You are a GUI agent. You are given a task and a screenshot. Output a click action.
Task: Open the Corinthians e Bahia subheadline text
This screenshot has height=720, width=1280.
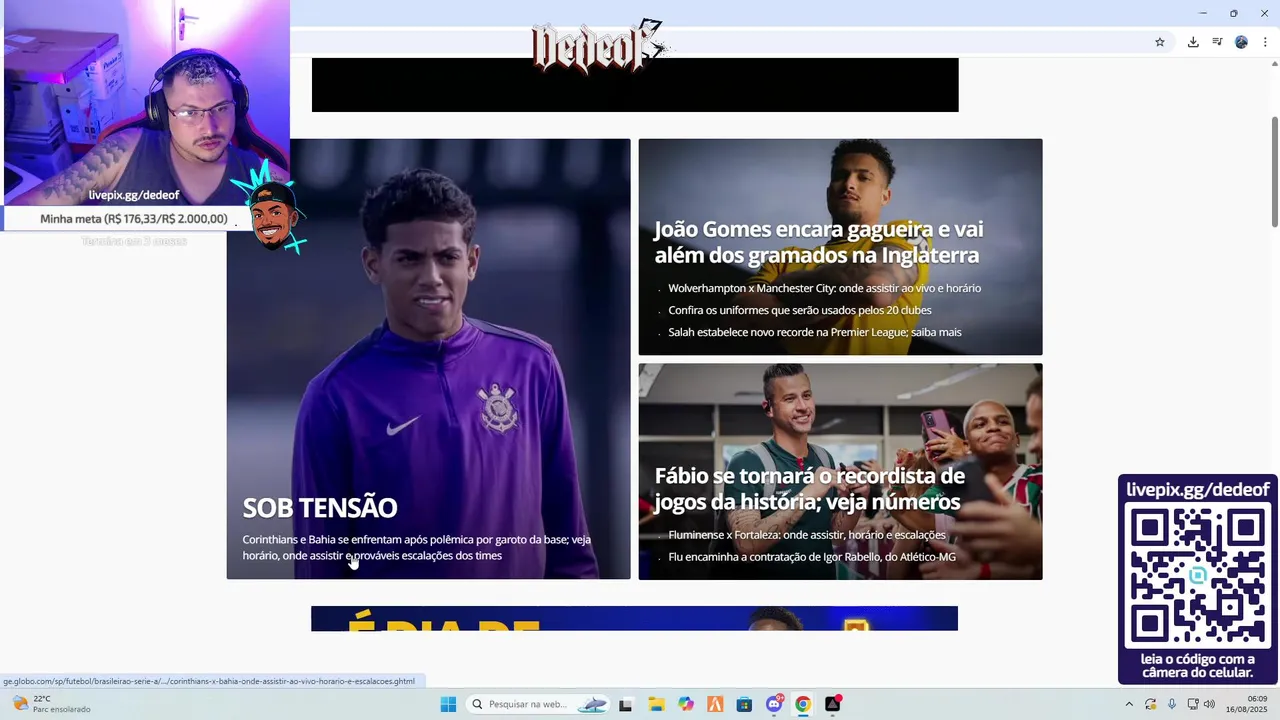pos(416,547)
